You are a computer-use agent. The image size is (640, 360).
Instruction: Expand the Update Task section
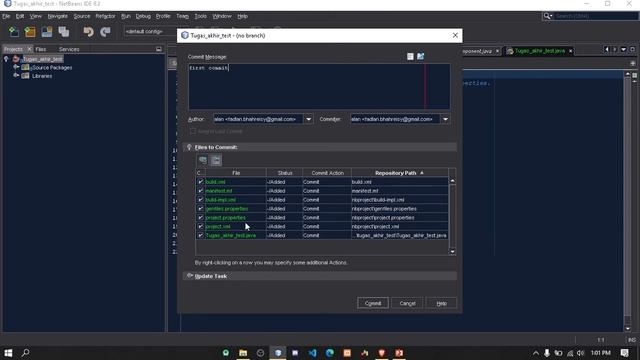point(189,276)
